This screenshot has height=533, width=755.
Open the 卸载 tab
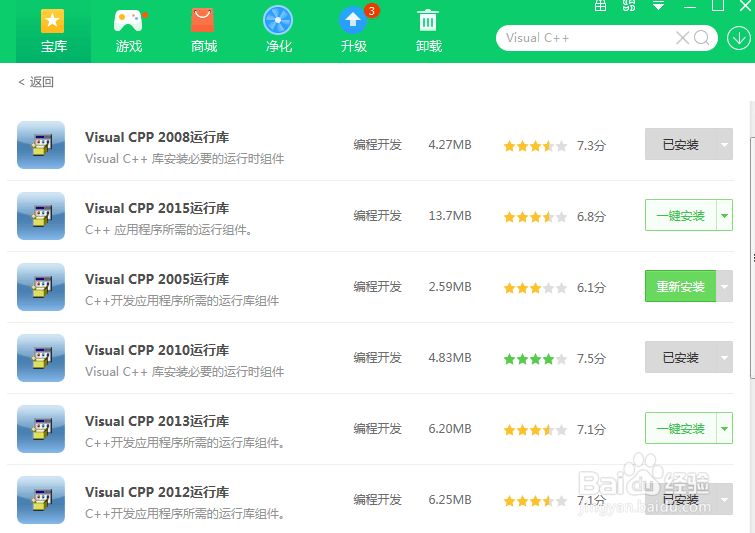click(429, 31)
